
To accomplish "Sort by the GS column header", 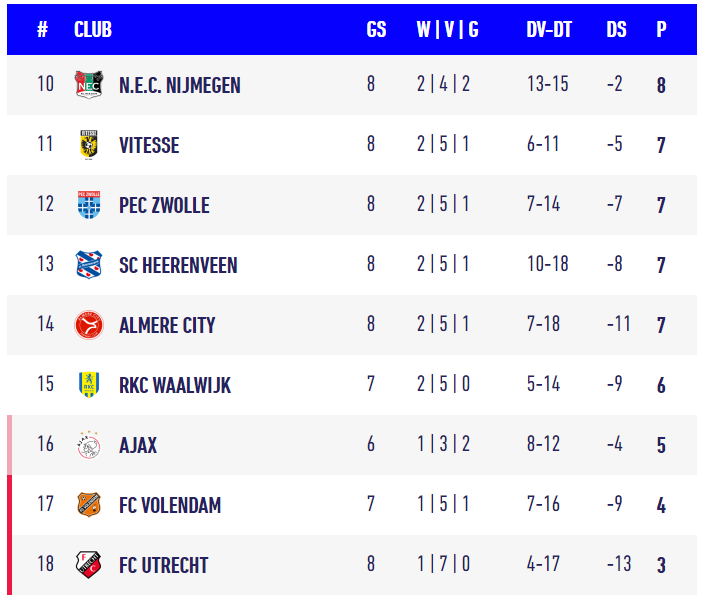I will point(376,30).
